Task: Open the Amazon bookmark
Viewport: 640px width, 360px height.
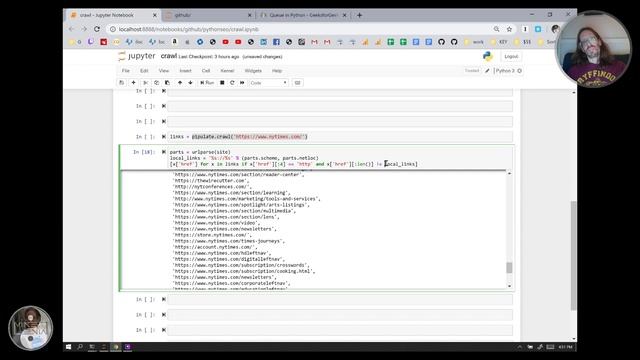Action: 175,42
